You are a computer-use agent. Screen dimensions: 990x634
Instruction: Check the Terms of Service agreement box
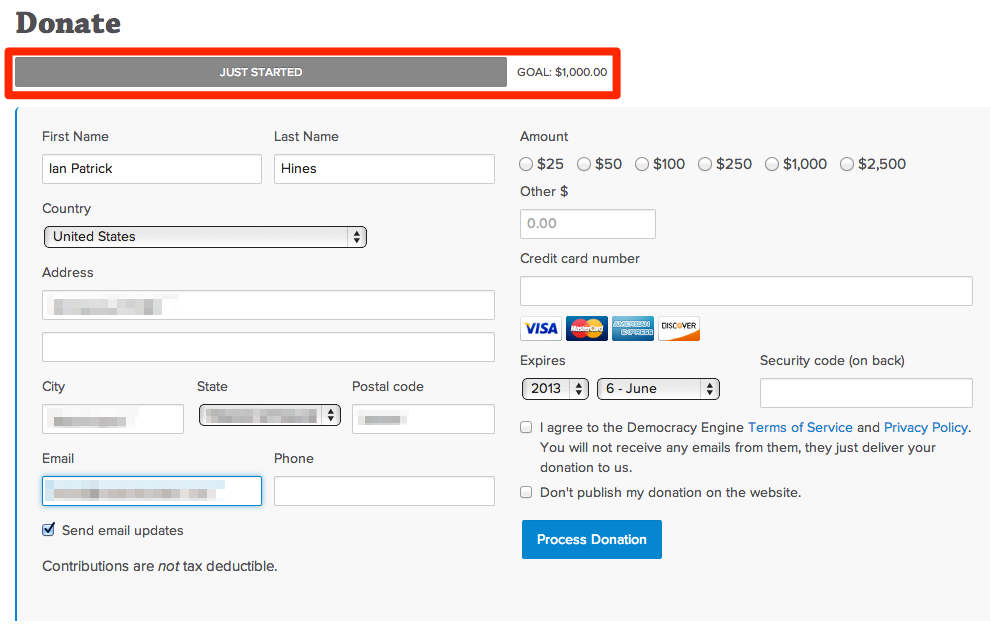(526, 428)
